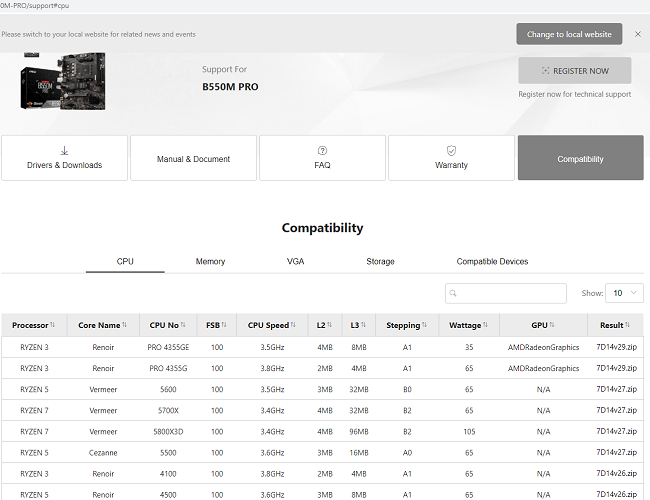650x500 pixels.
Task: Click the B550M PRO product title
Action: click(x=230, y=87)
